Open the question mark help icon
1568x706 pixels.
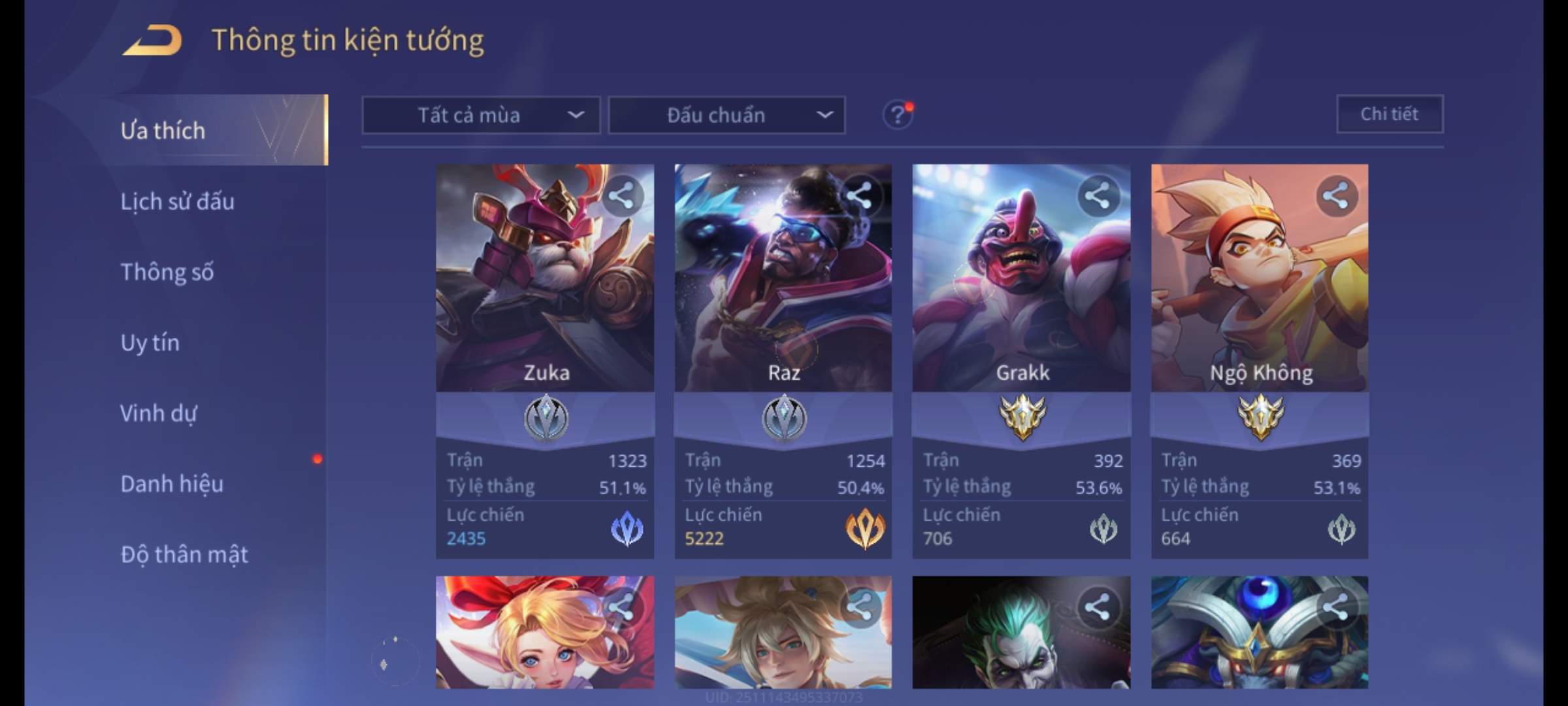(x=898, y=115)
